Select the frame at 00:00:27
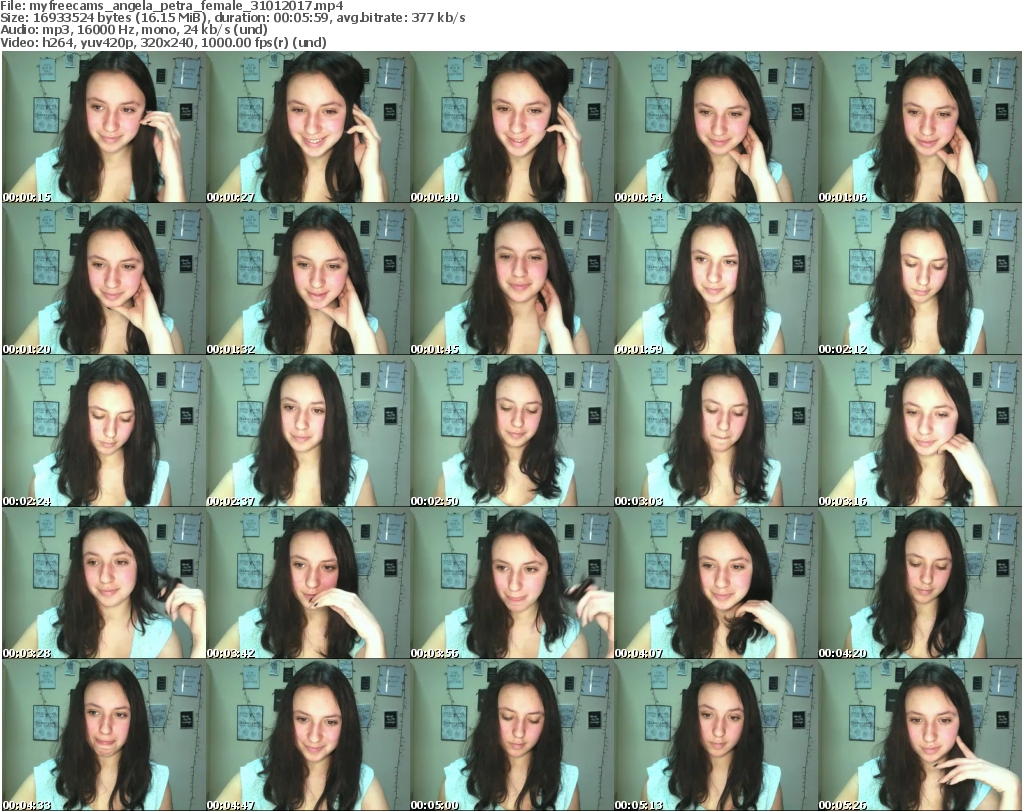 (308, 127)
